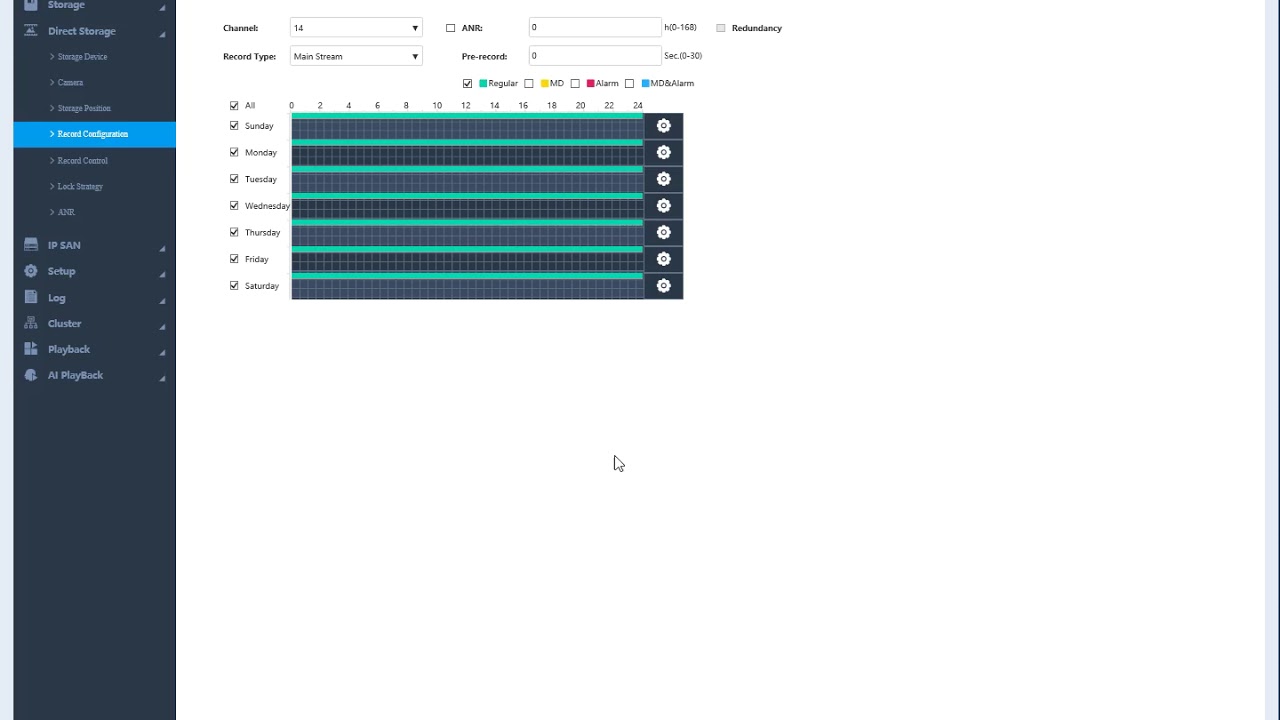
Task: Open the Channel dropdown
Action: point(356,28)
